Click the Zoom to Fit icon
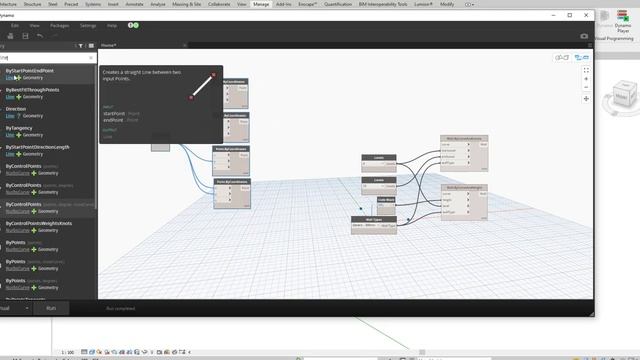The image size is (640, 360). coord(586,70)
